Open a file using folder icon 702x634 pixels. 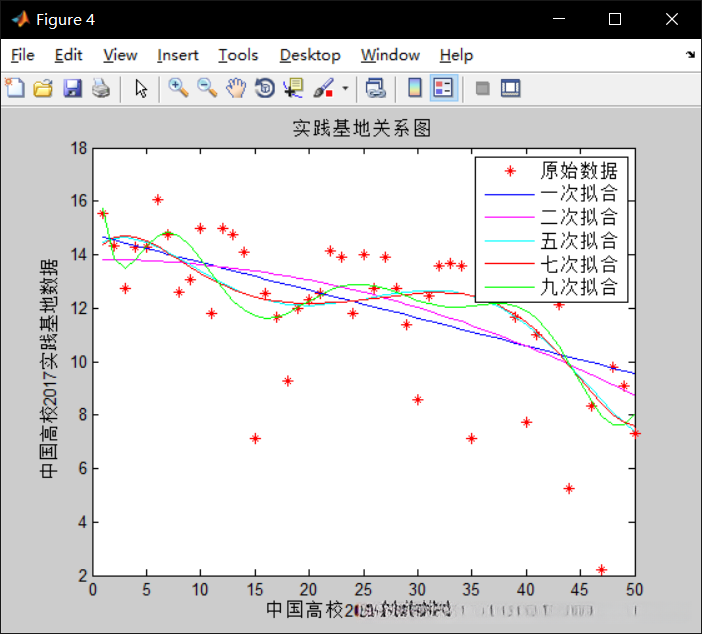[x=43, y=88]
